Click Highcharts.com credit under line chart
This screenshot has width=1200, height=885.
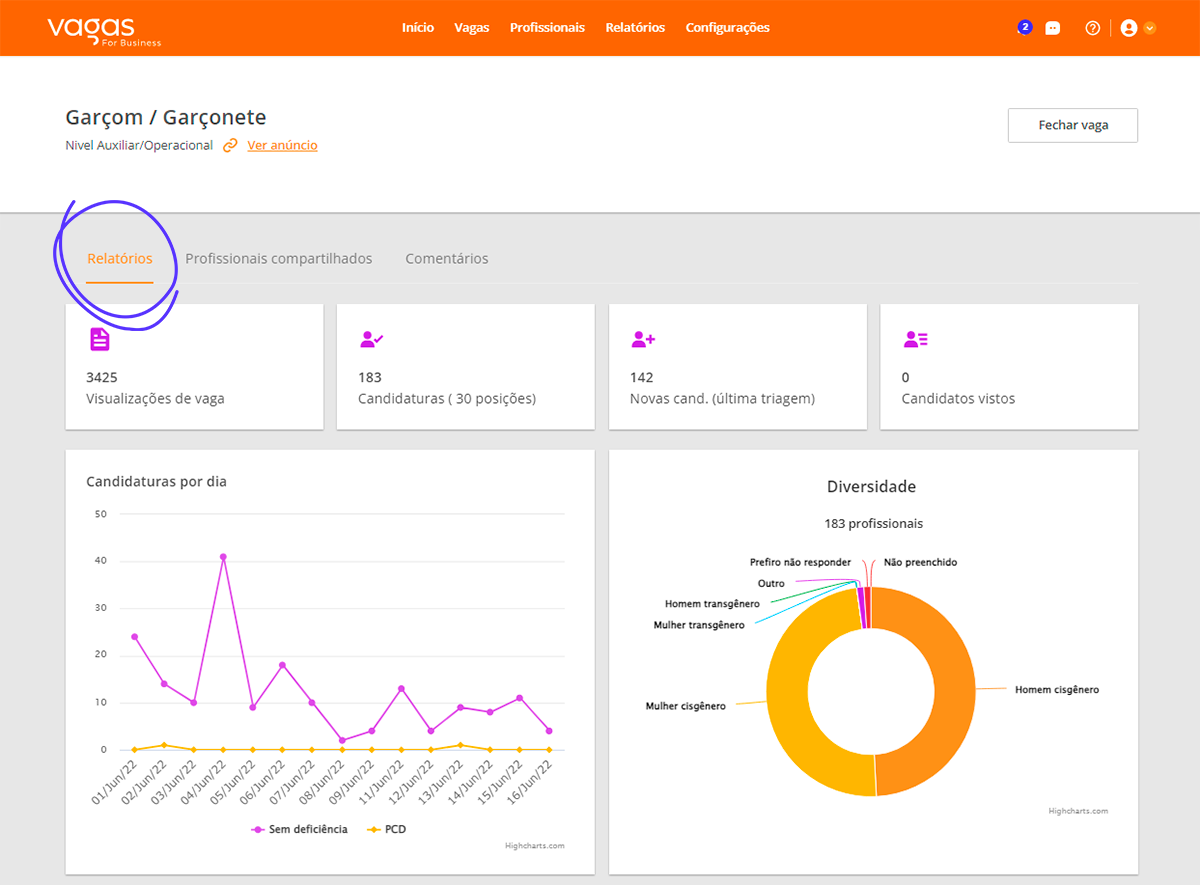(535, 846)
